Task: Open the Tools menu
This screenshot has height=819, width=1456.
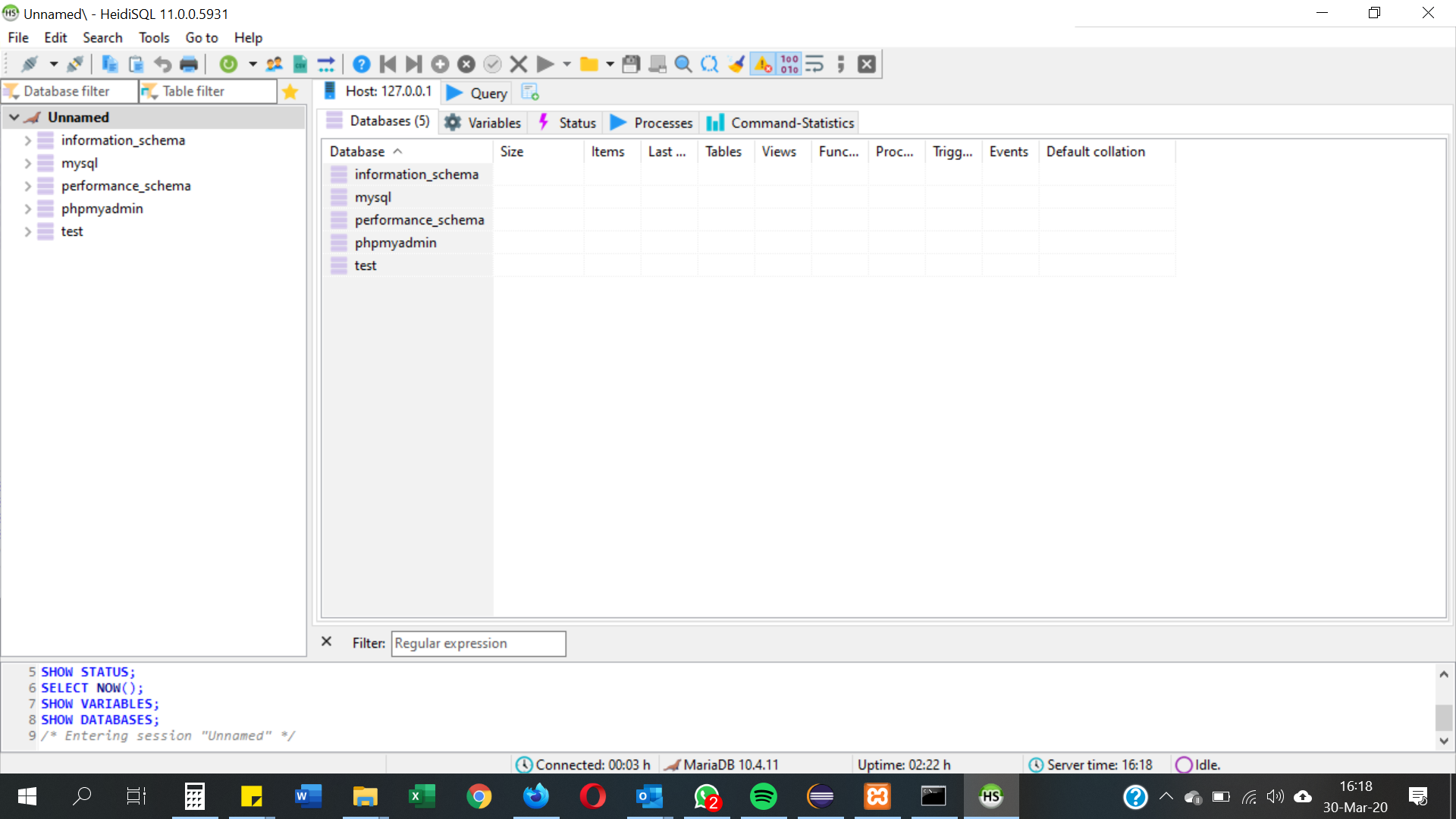Action: pos(154,38)
